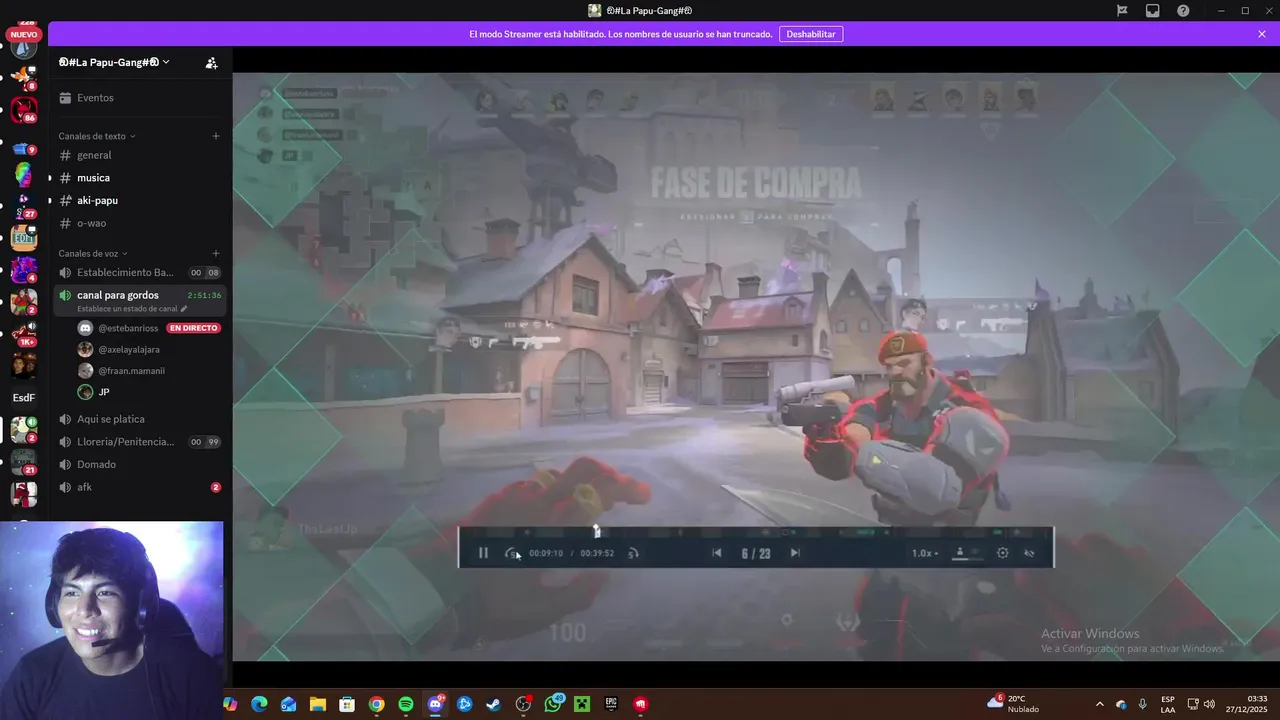Image resolution: width=1280 pixels, height=720 pixels.
Task: Open the Eventos calendar entry
Action: [140, 98]
